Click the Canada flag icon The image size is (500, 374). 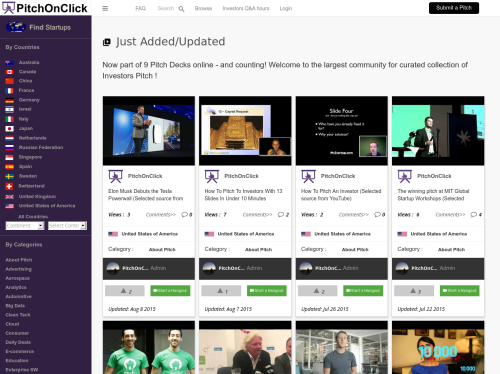pos(9,72)
